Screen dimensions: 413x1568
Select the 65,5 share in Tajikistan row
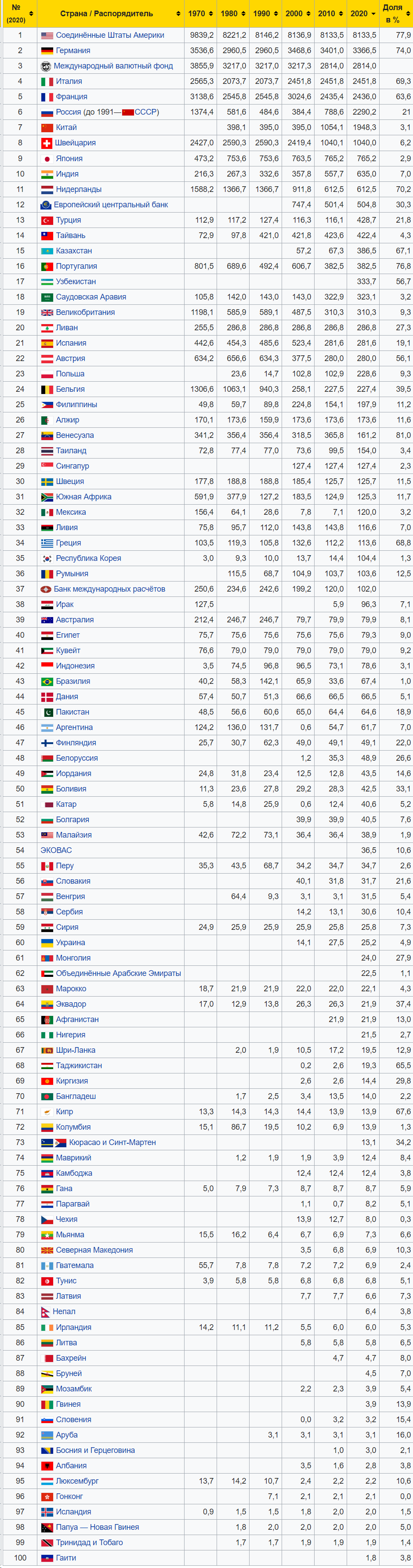(x=402, y=1066)
